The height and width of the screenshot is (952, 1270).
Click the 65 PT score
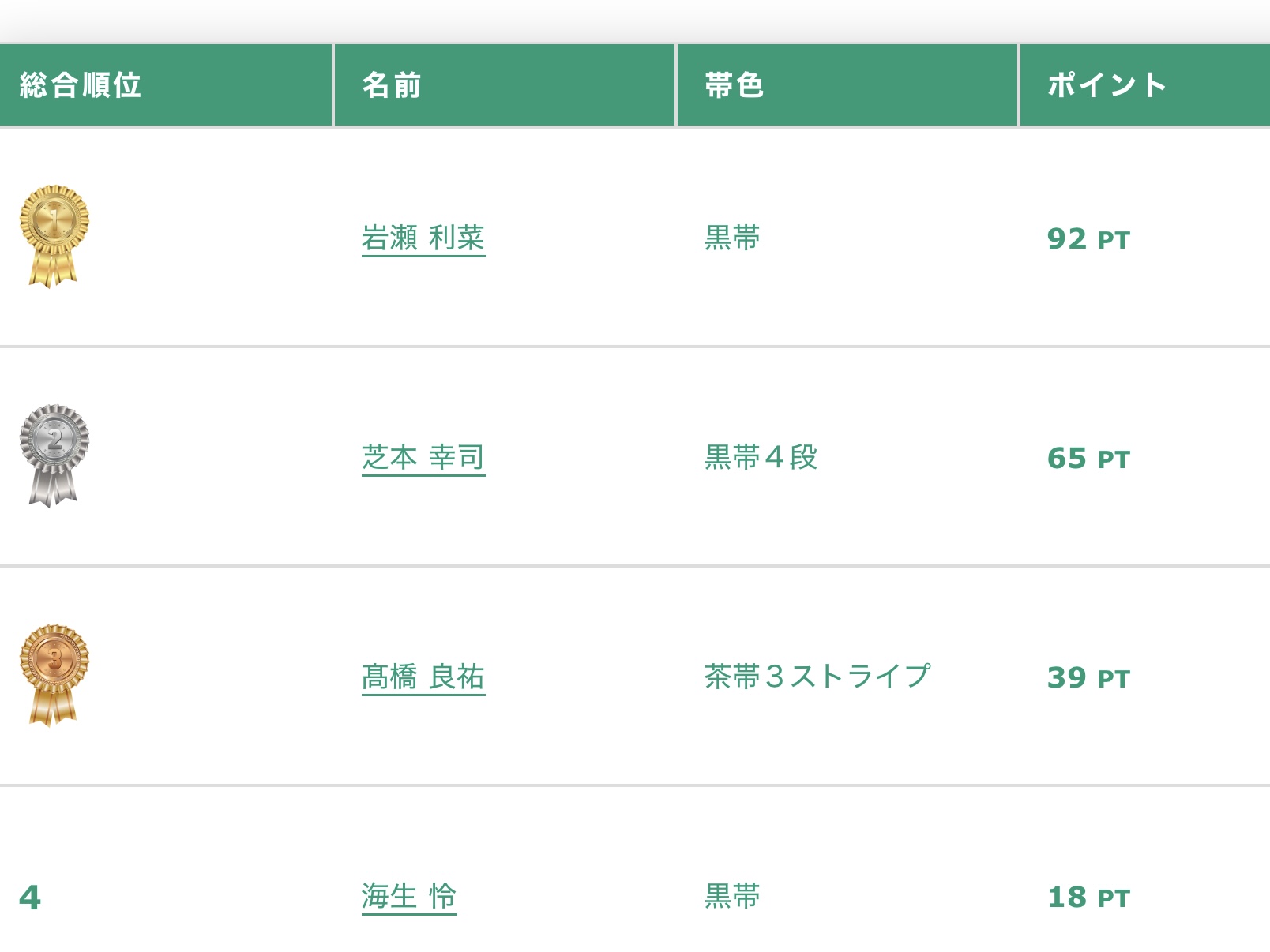coord(1088,458)
